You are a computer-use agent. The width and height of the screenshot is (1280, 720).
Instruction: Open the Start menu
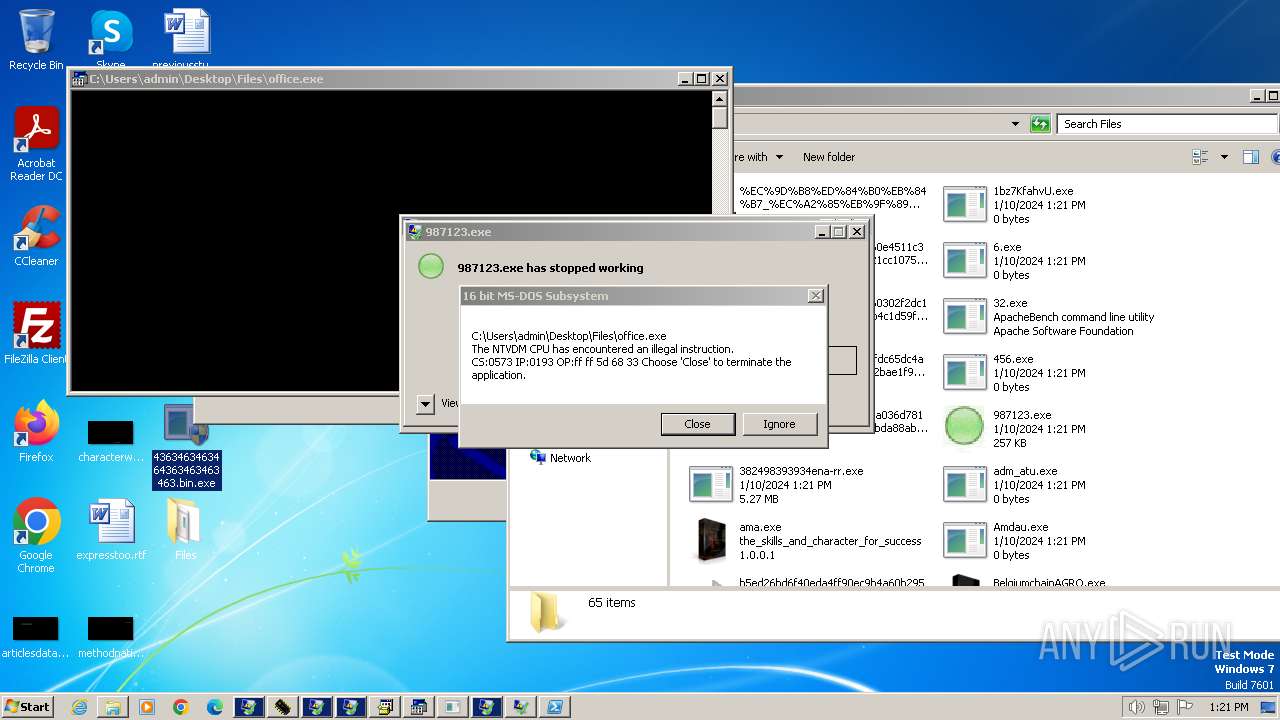tap(27, 706)
